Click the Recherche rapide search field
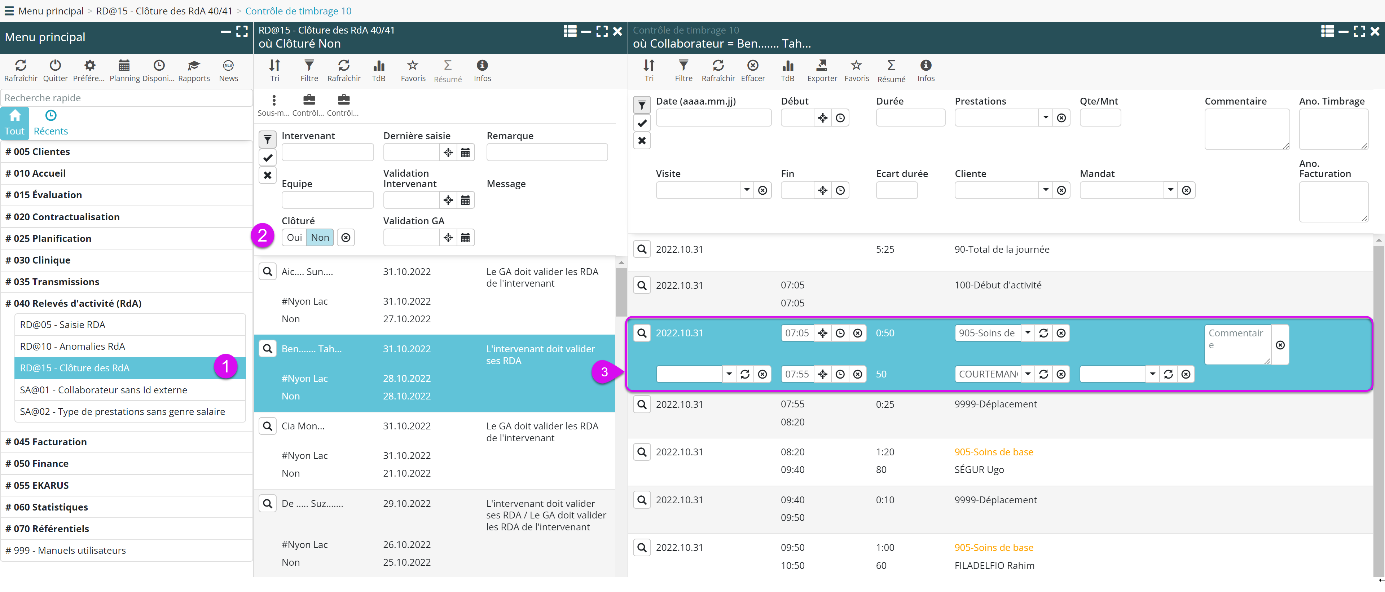 (126, 98)
